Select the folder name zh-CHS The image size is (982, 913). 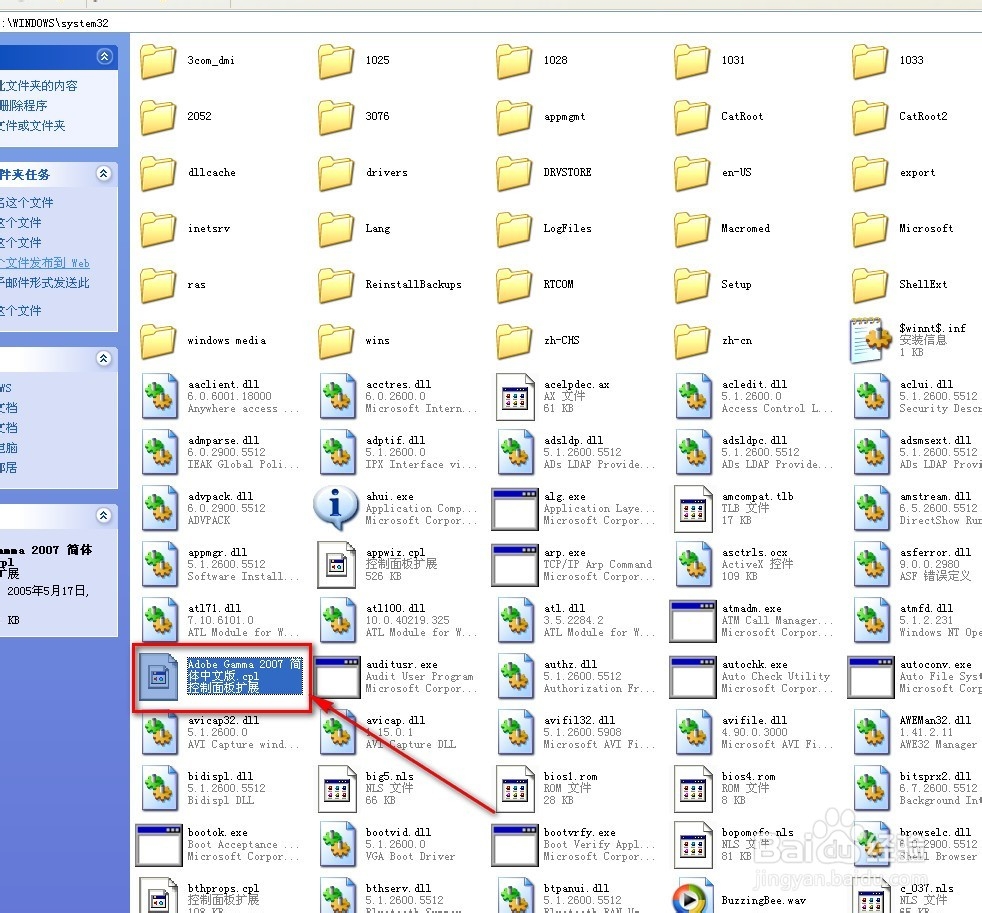561,341
